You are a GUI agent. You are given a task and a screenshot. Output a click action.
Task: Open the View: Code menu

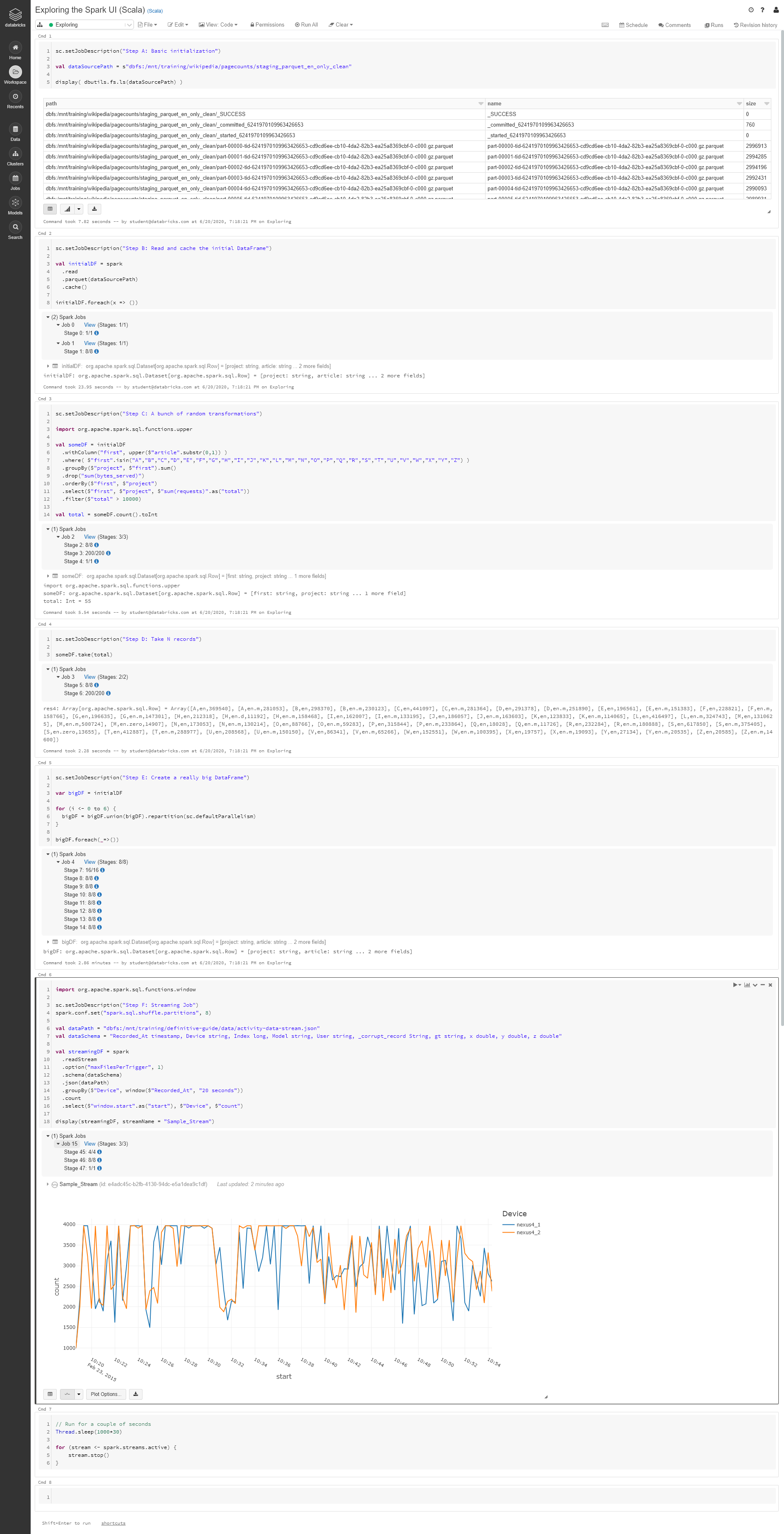coord(218,25)
